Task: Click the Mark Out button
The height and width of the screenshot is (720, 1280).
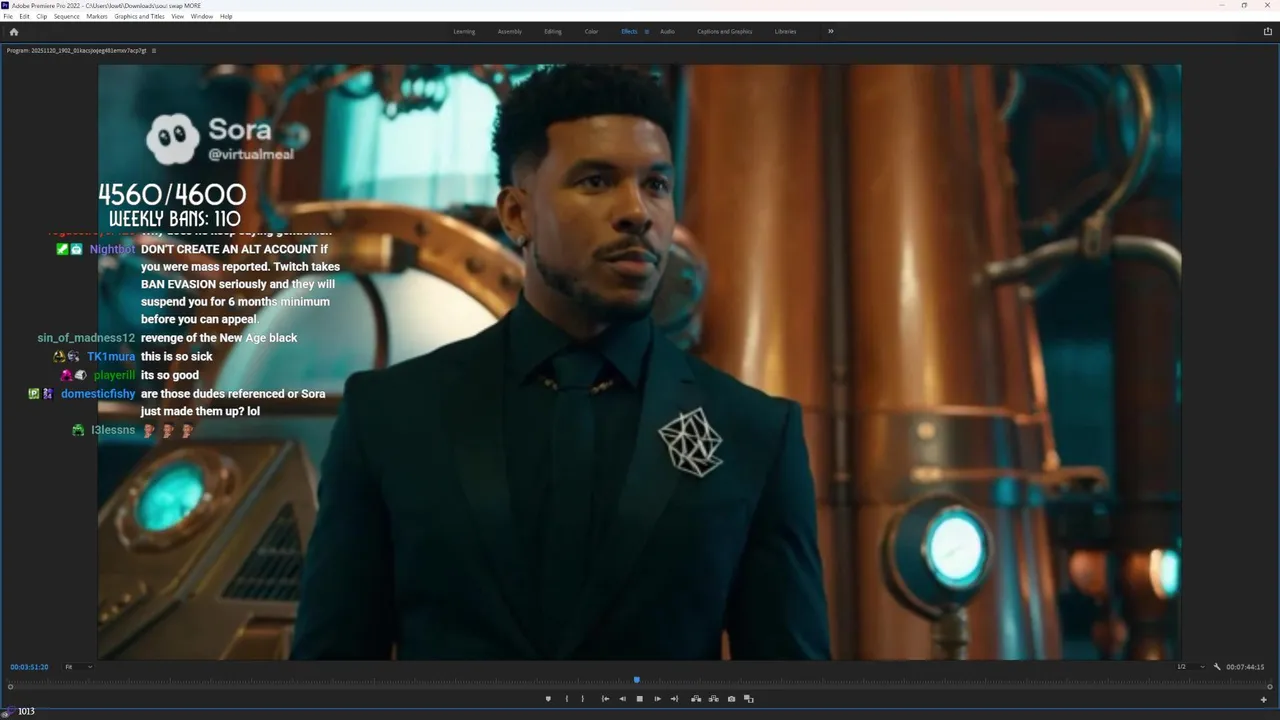Action: [583, 699]
